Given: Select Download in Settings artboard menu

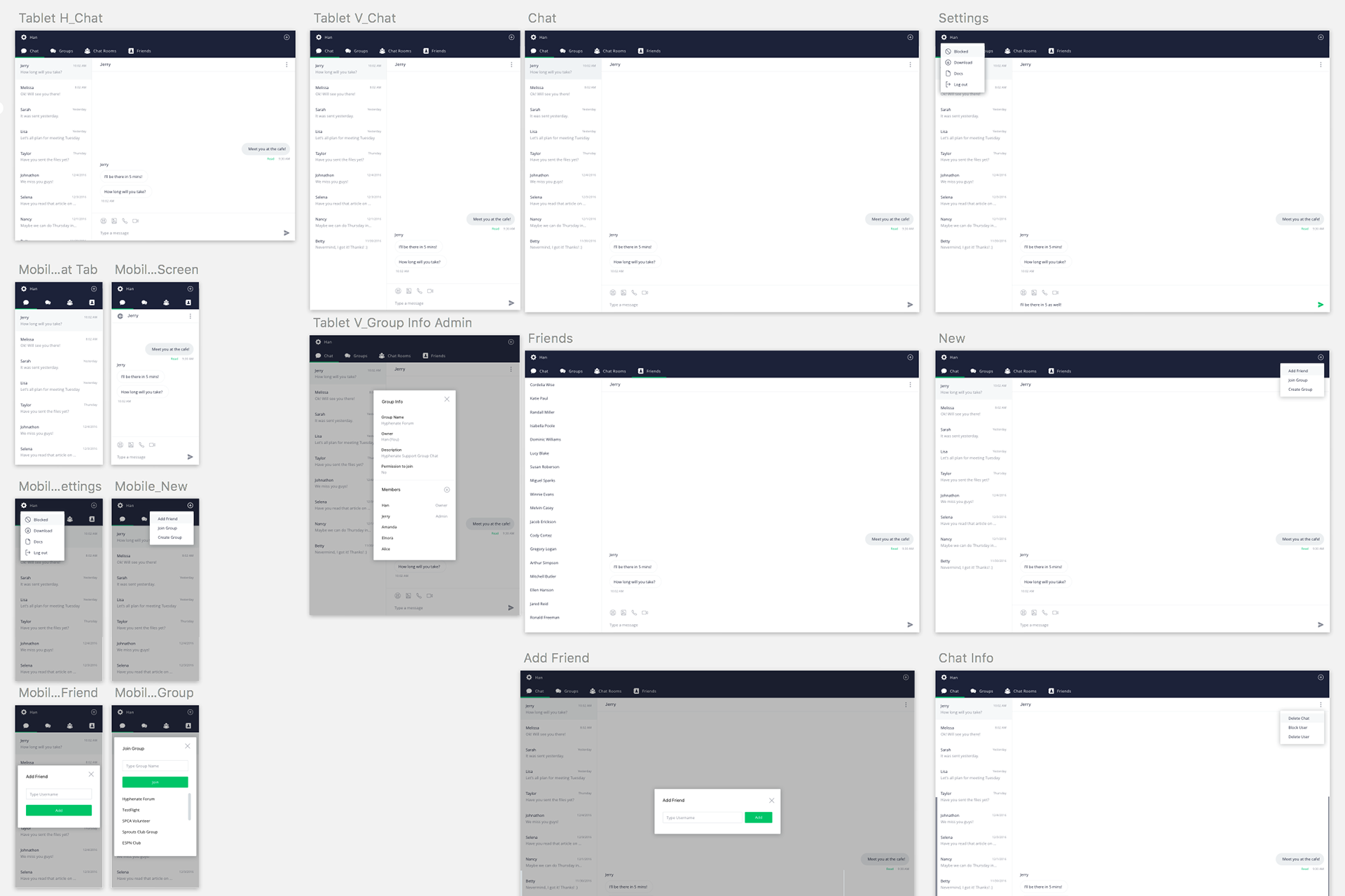Looking at the screenshot, I should 962,62.
